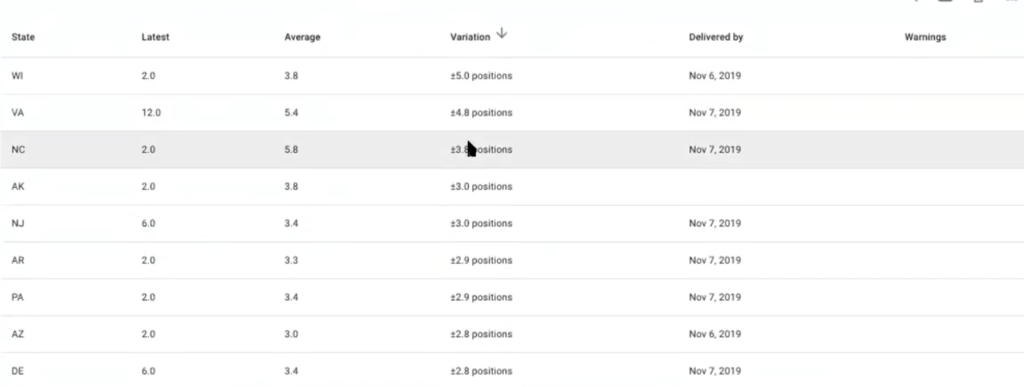Screen dimensions: 1024x387
Task: Click Average 3.4 in the PA row
Action: tap(291, 297)
